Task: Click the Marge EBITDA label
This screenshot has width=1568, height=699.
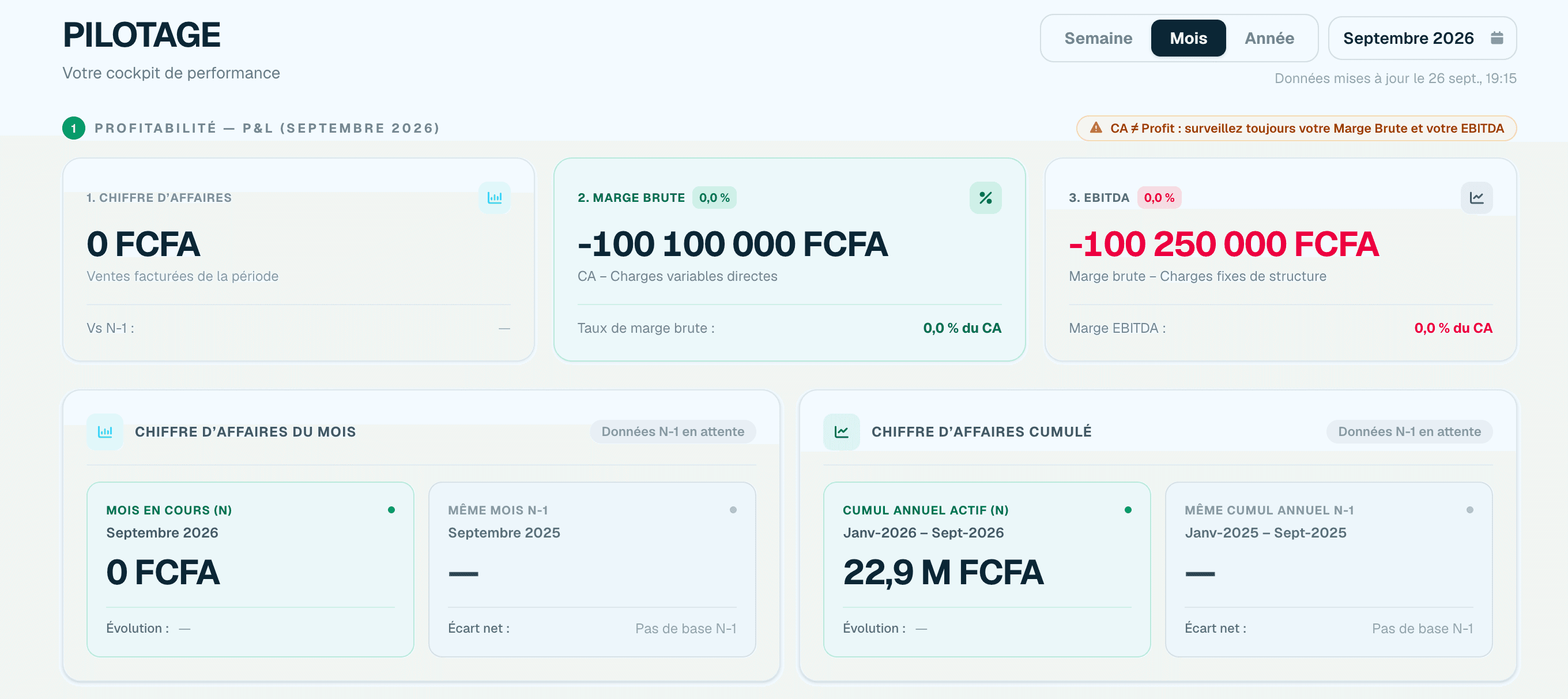Action: point(1117,328)
